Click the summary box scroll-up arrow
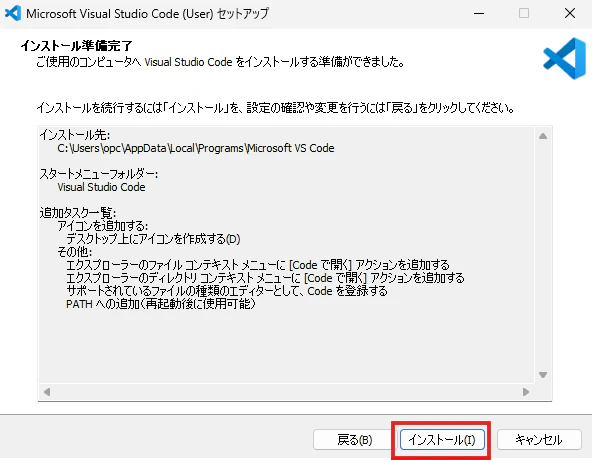Screen dimensions: 592x460 coord(543,136)
